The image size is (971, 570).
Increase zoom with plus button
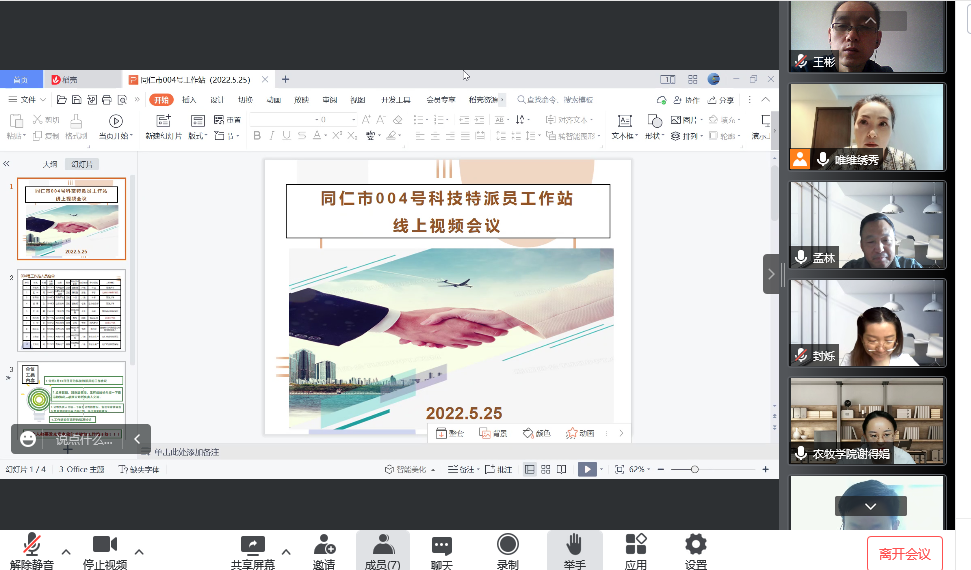pos(765,470)
